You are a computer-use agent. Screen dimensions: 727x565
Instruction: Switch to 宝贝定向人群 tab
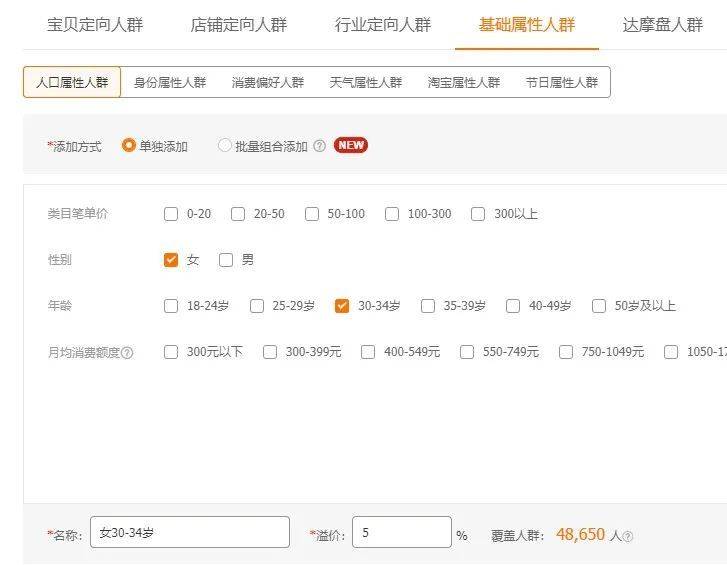coord(95,25)
